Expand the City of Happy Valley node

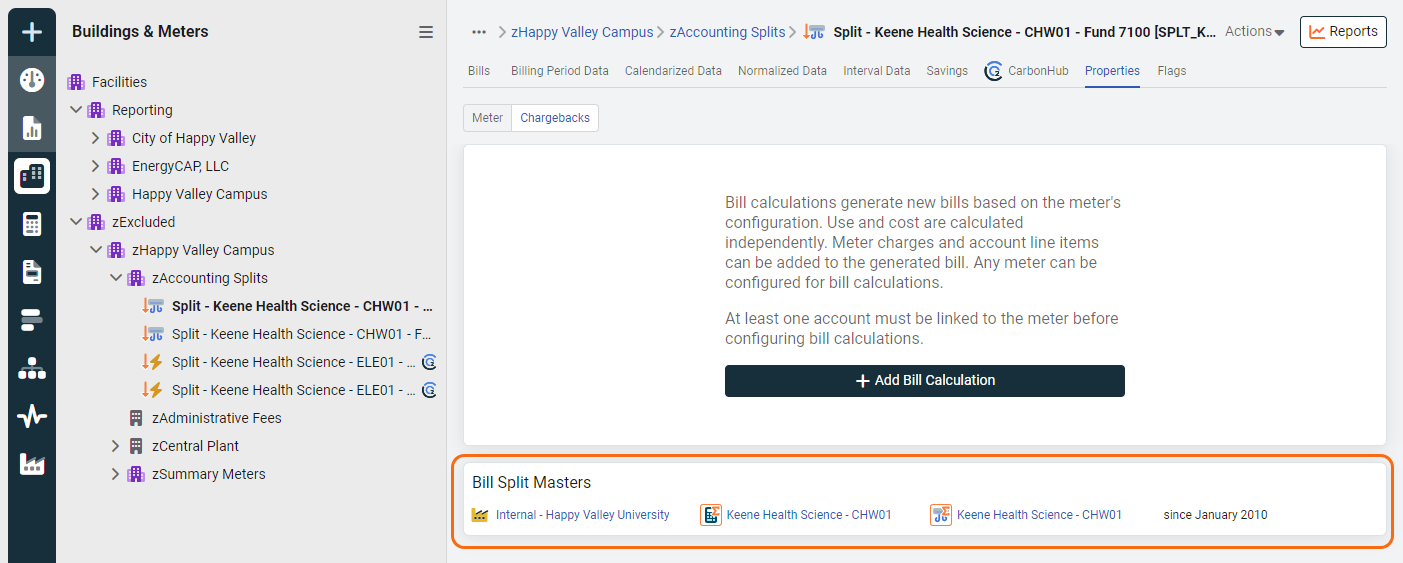pos(96,138)
